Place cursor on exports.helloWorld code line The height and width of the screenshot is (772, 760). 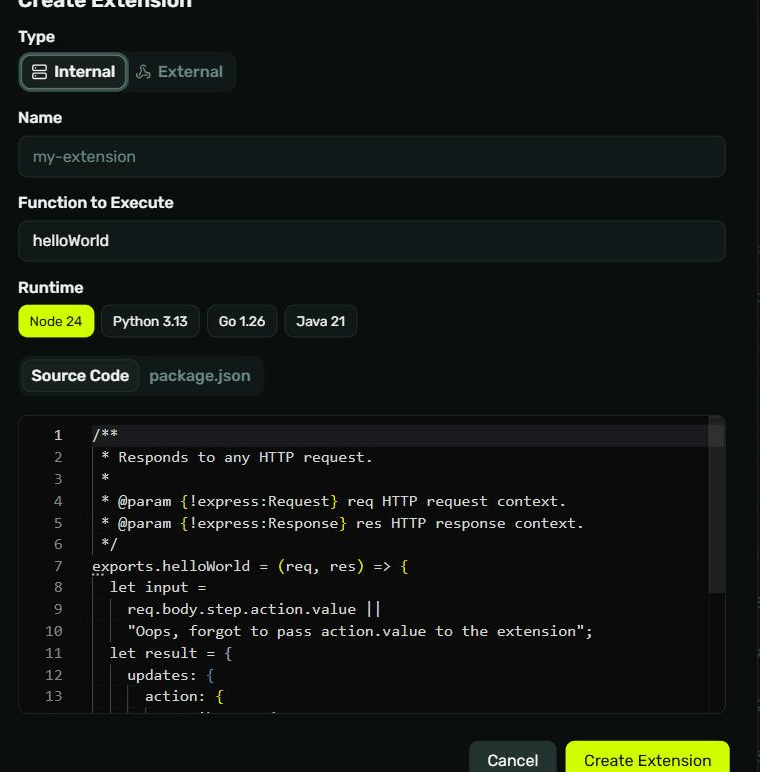coord(250,566)
